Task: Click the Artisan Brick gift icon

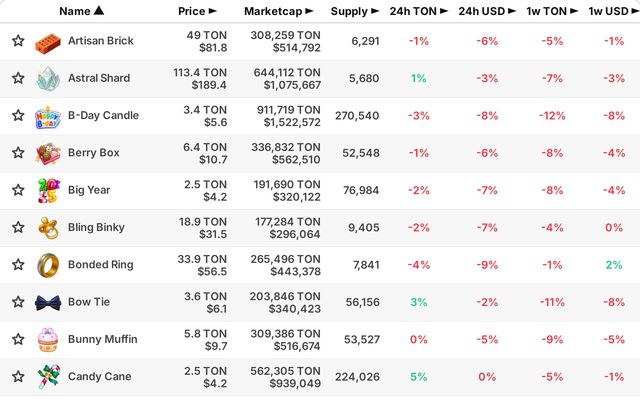Action: 48,42
